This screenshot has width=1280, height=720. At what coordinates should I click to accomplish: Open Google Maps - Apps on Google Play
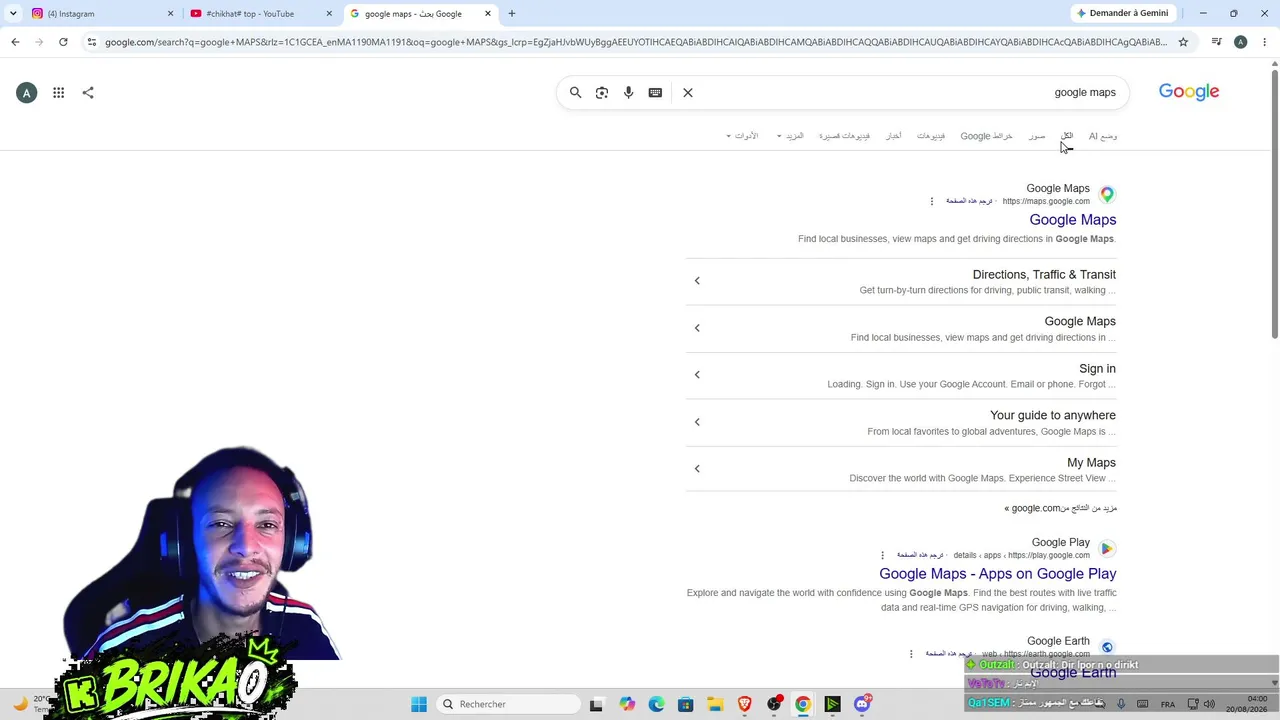[x=997, y=574]
